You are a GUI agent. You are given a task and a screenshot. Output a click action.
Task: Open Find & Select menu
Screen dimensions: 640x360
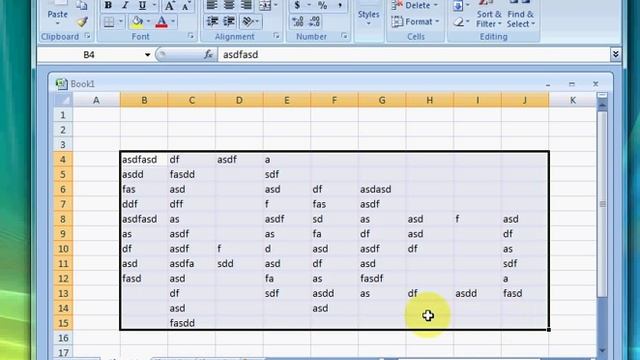coord(520,17)
